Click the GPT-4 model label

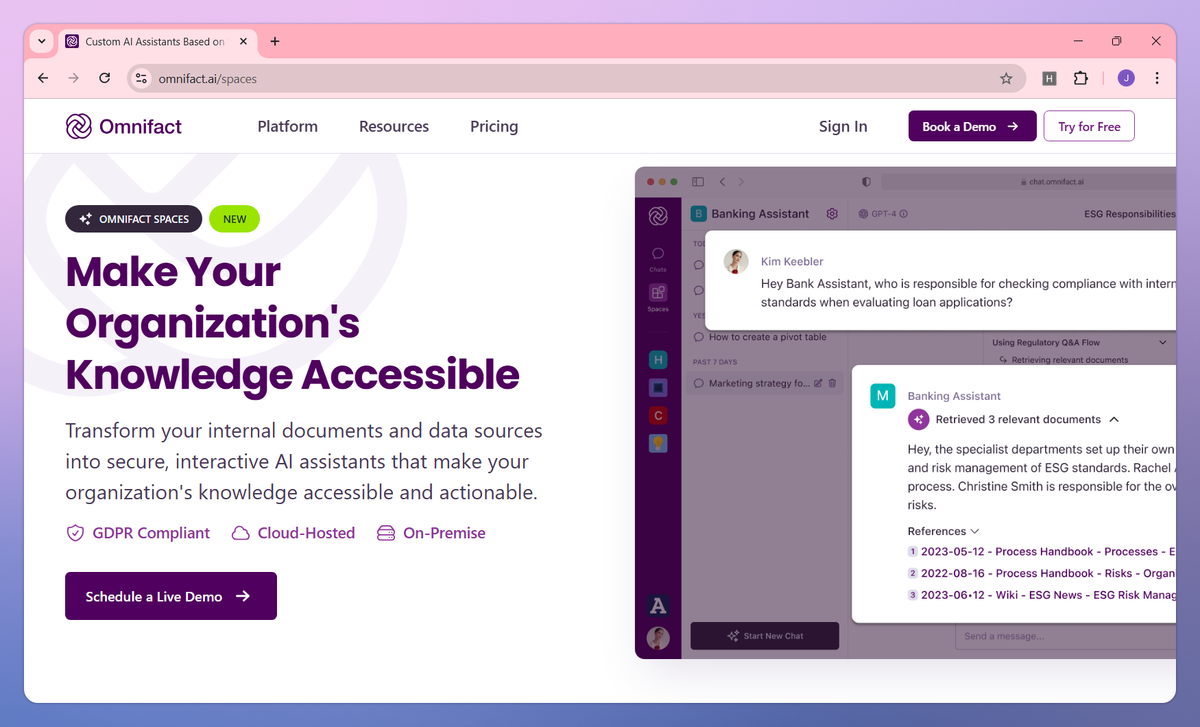click(x=883, y=214)
